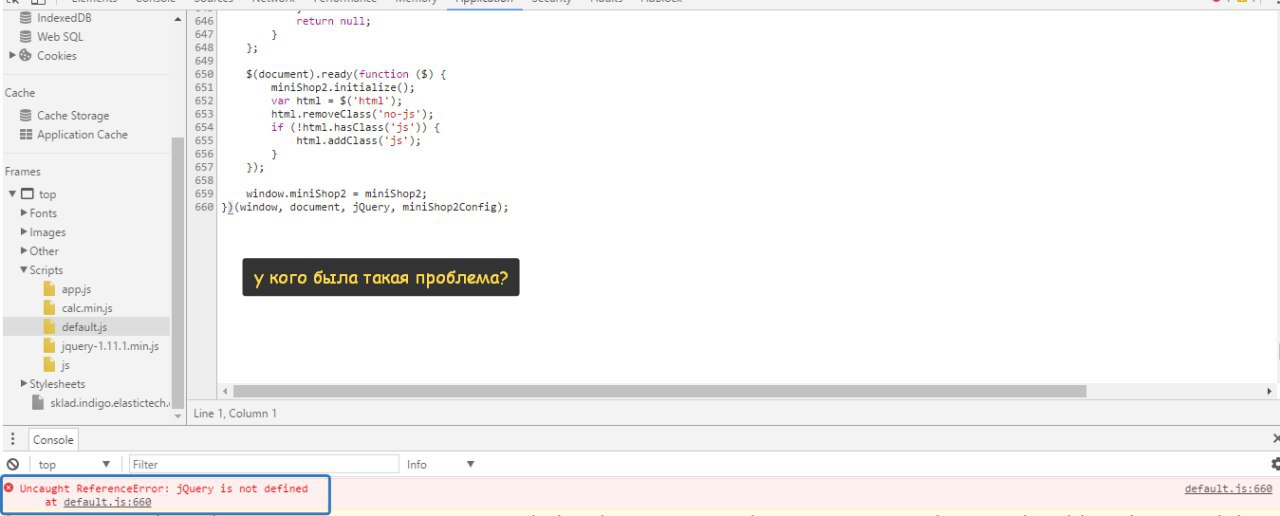
Task: Select jquery-1.11.1.min.js script file
Action: 110,346
